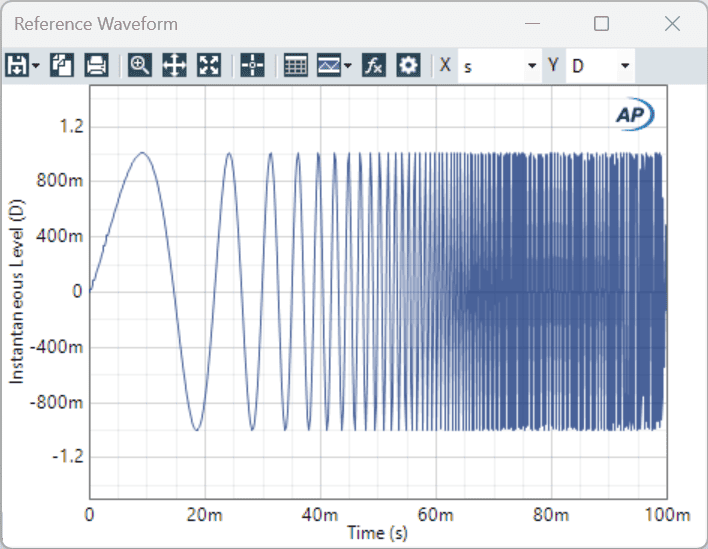Activate the zoom magnifier tool
The height and width of the screenshot is (549, 708).
(140, 66)
